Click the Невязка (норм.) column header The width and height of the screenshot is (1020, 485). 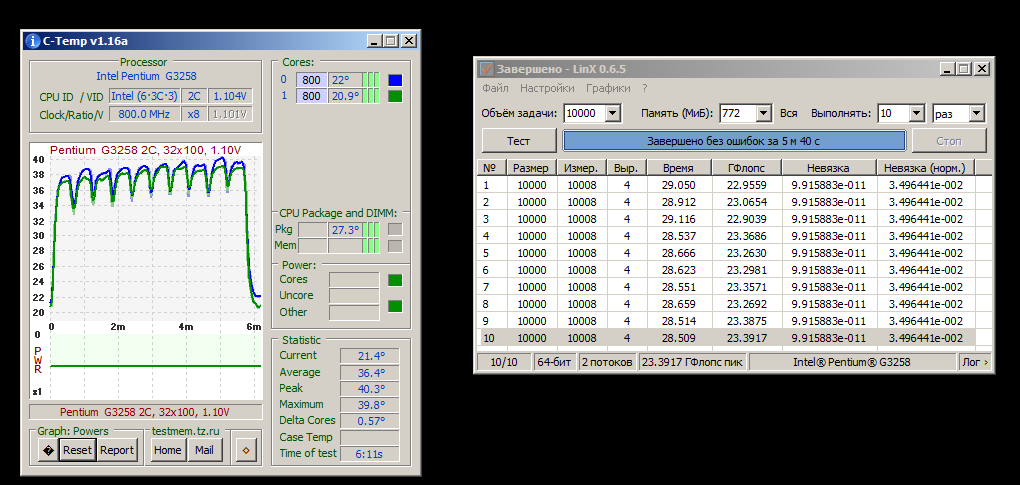coord(924,168)
